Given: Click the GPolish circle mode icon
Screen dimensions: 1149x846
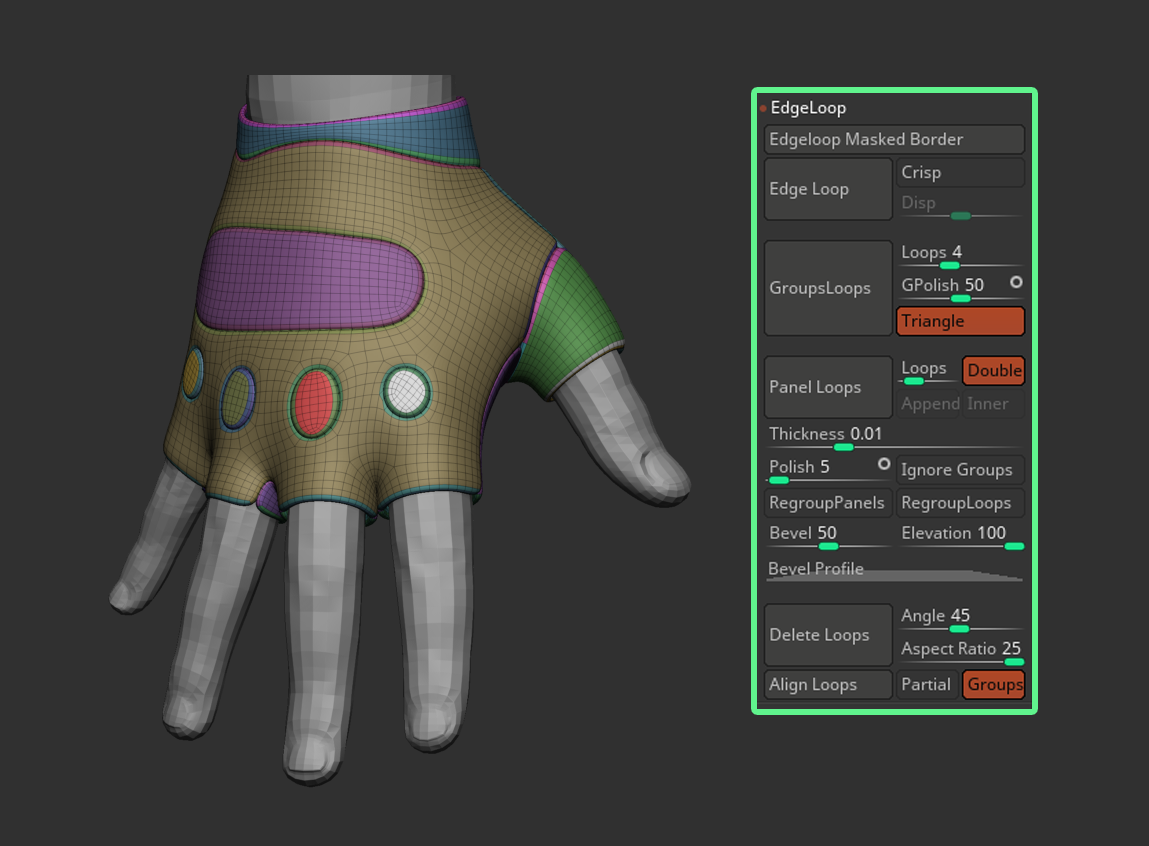Looking at the screenshot, I should click(1016, 283).
